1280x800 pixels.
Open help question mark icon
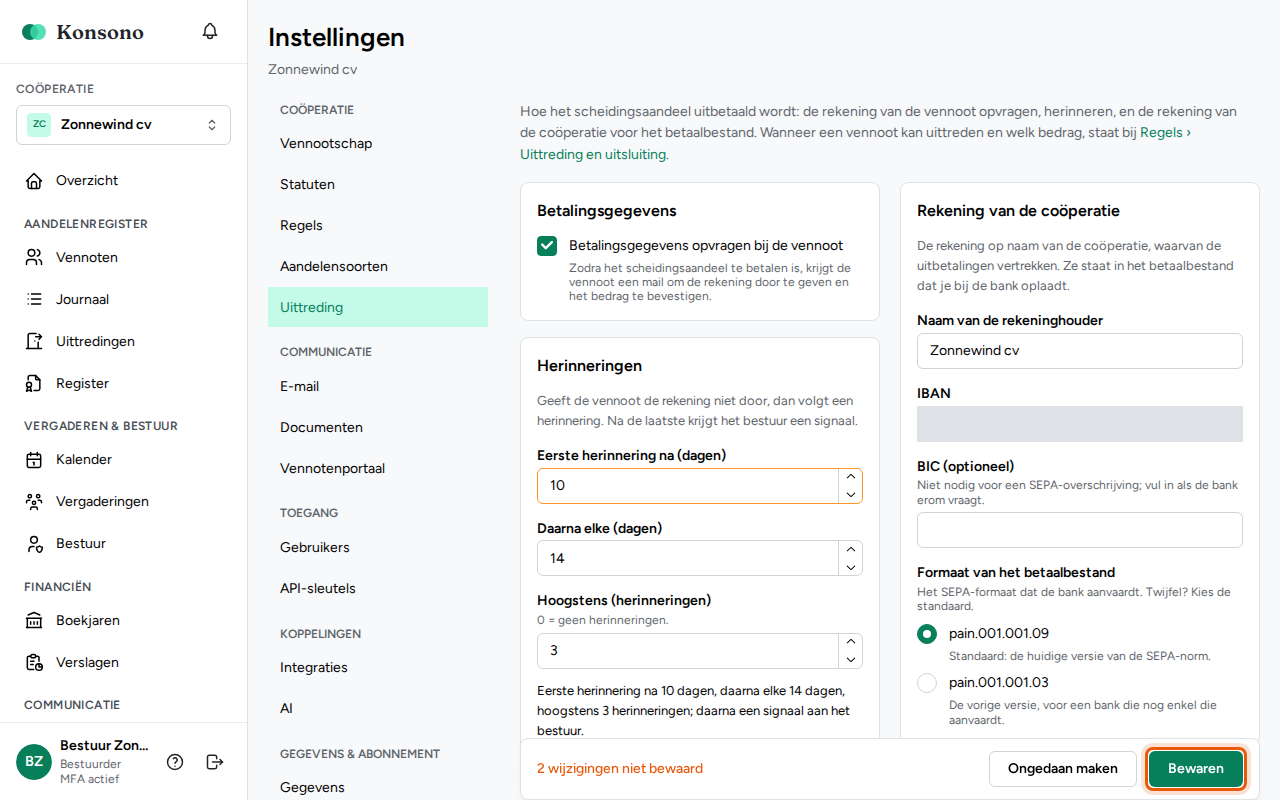coord(175,762)
